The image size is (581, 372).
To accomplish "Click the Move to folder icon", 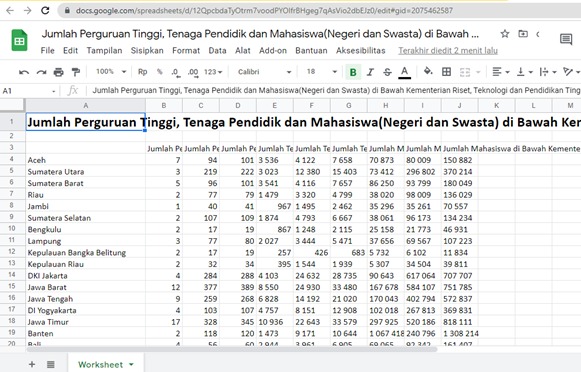I will 523,34.
